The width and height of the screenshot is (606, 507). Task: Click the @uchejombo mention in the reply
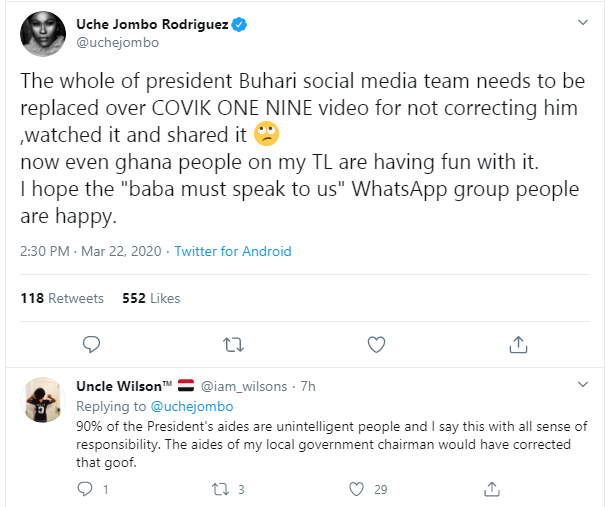click(x=191, y=406)
